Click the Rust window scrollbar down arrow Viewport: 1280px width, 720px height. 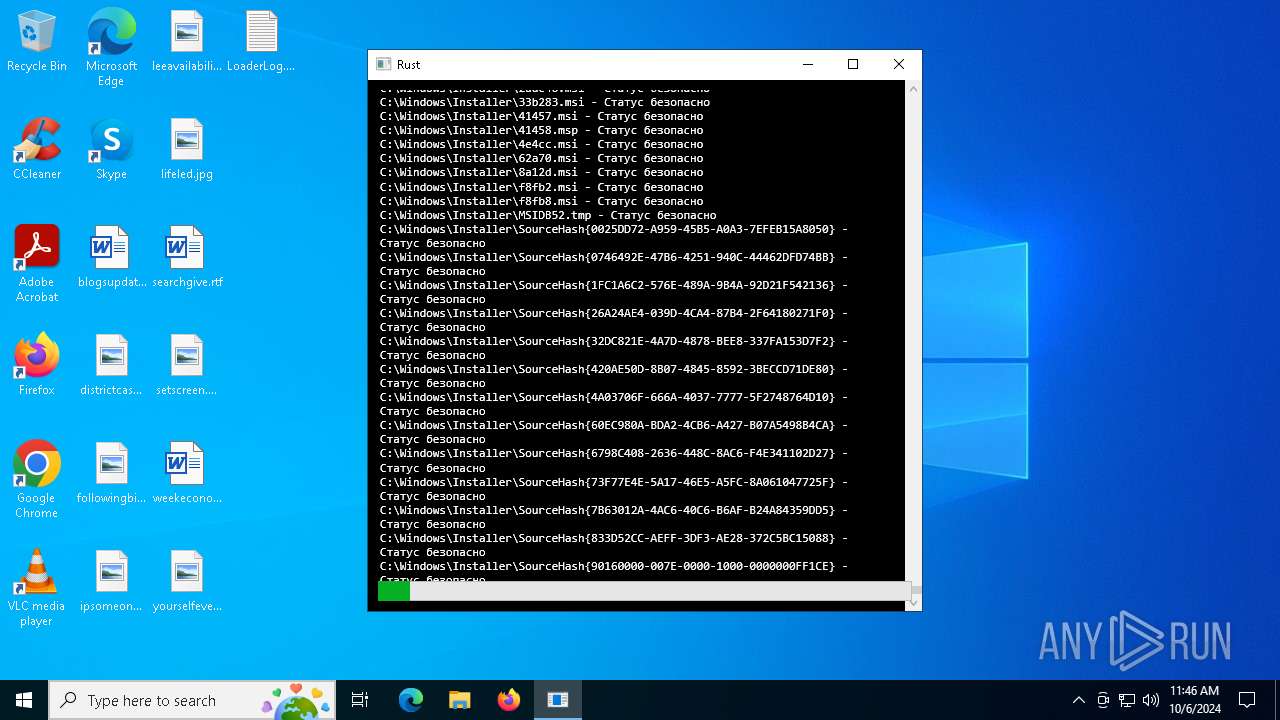click(x=913, y=603)
